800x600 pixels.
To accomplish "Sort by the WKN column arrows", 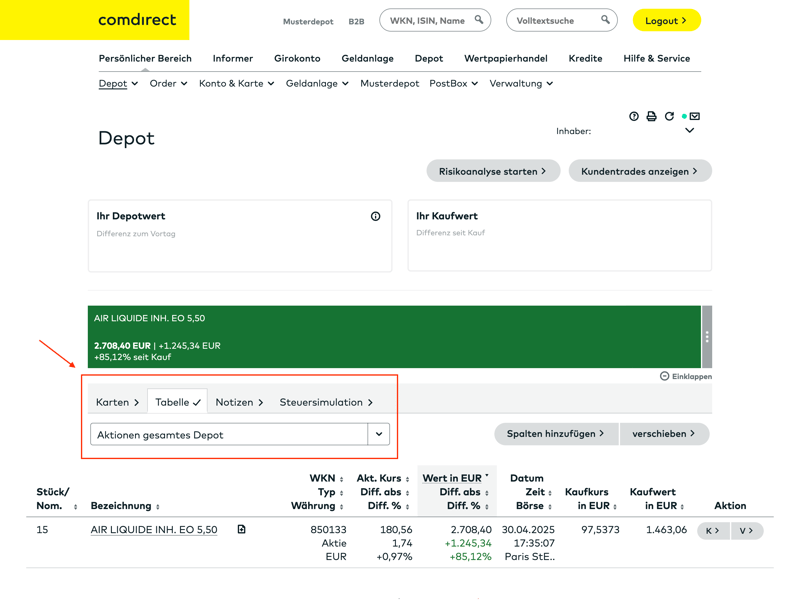I will coord(341,479).
